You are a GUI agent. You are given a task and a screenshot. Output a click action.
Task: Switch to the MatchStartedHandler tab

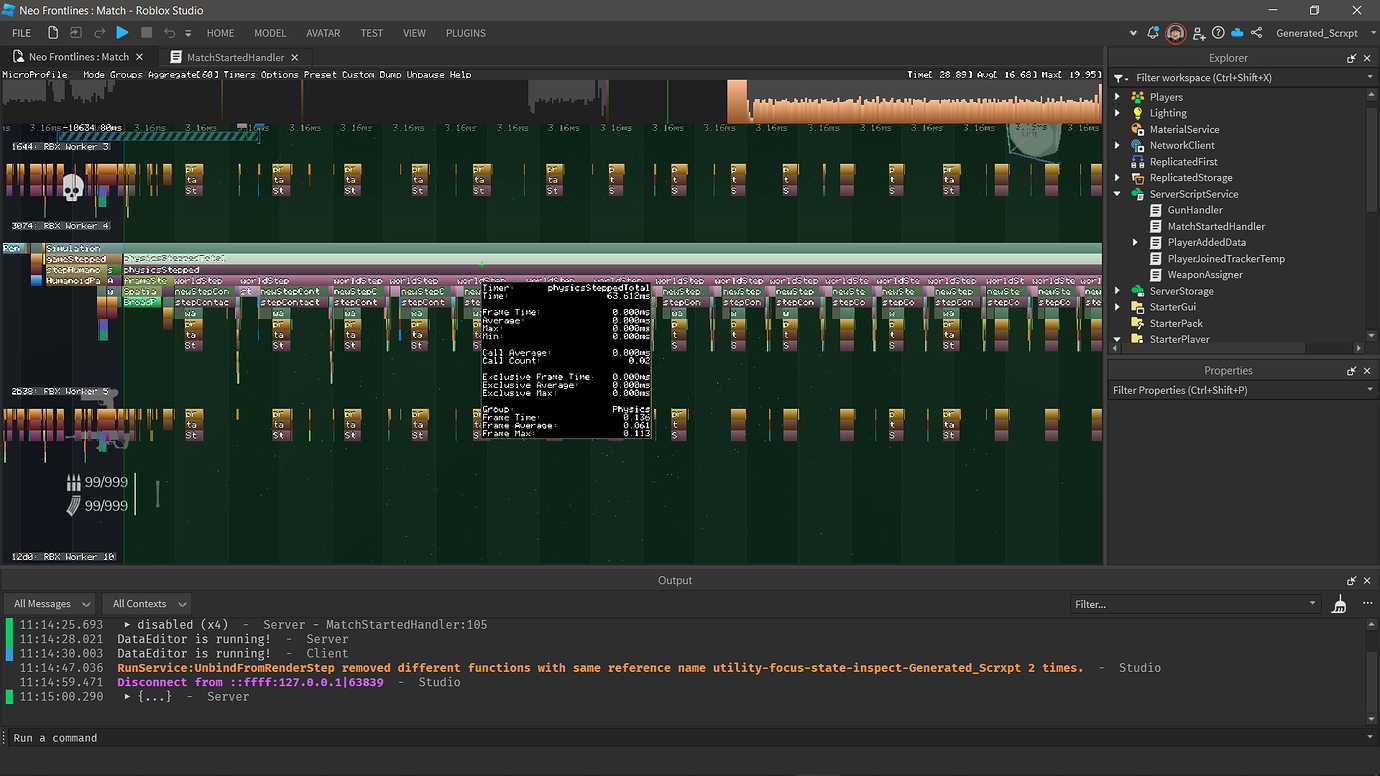pyautogui.click(x=236, y=57)
